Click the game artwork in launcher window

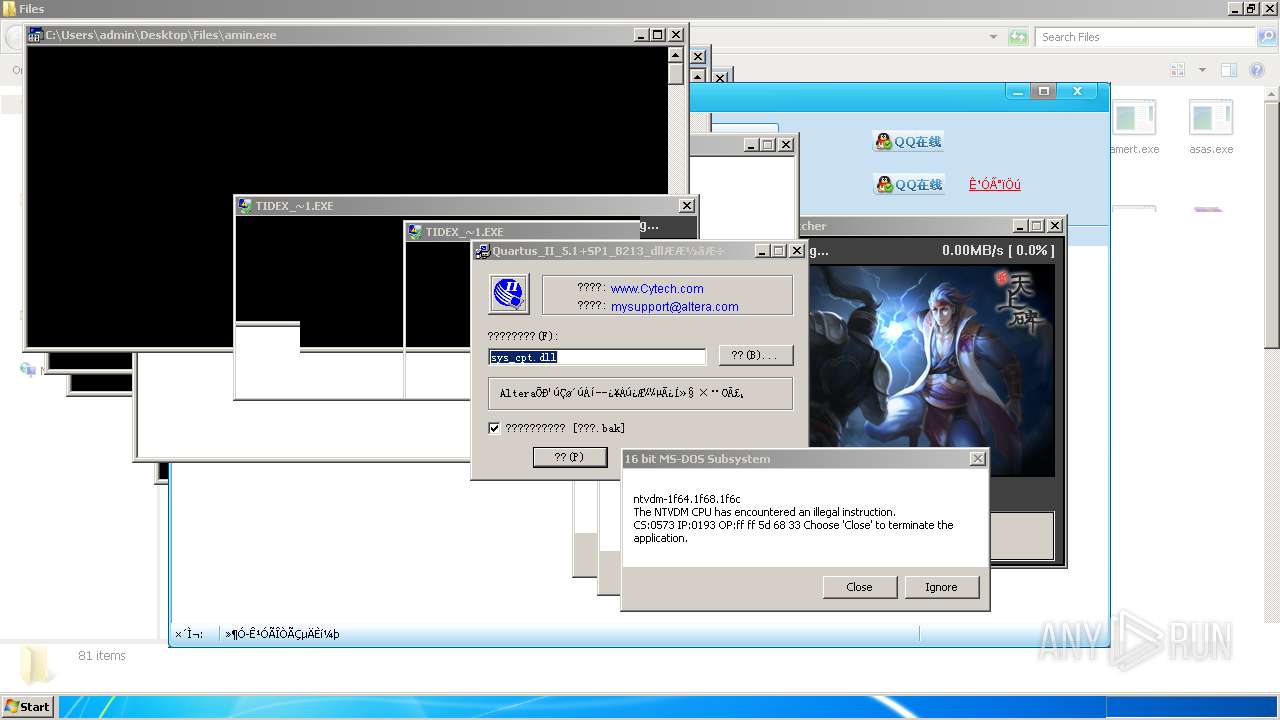click(930, 370)
